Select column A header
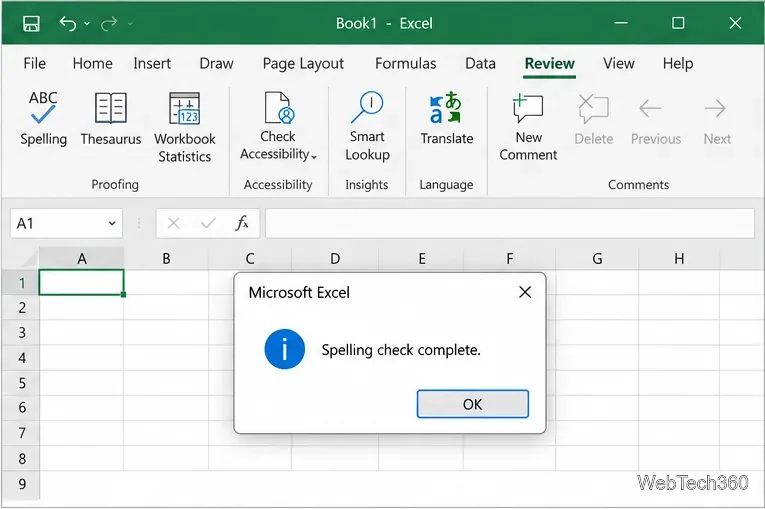This screenshot has height=509, width=765. [x=81, y=258]
